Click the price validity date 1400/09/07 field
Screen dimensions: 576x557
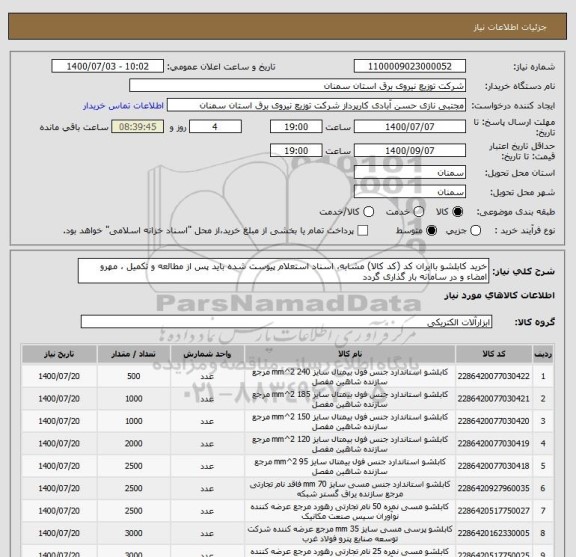point(410,151)
